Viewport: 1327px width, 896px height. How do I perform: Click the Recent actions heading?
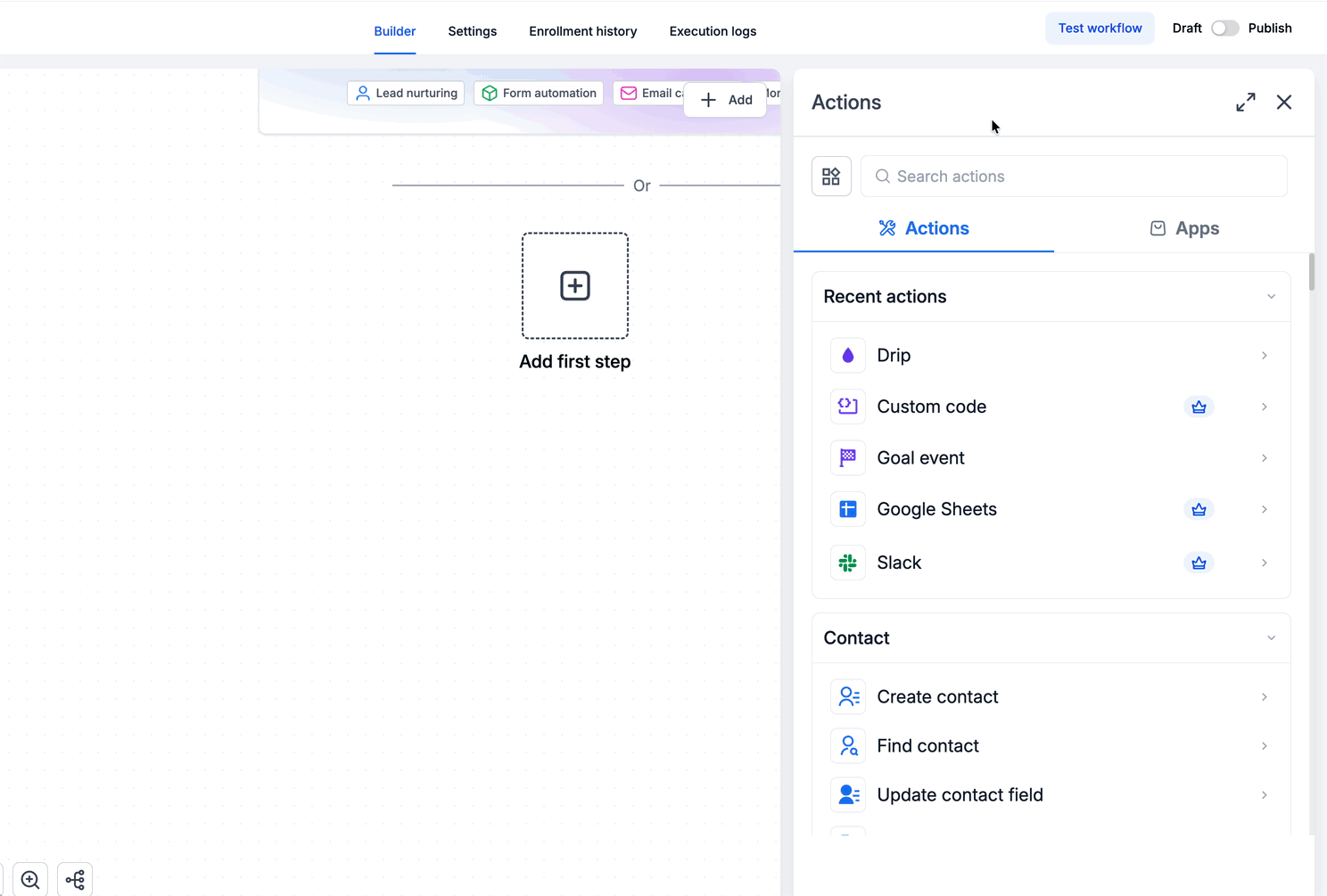click(x=886, y=297)
